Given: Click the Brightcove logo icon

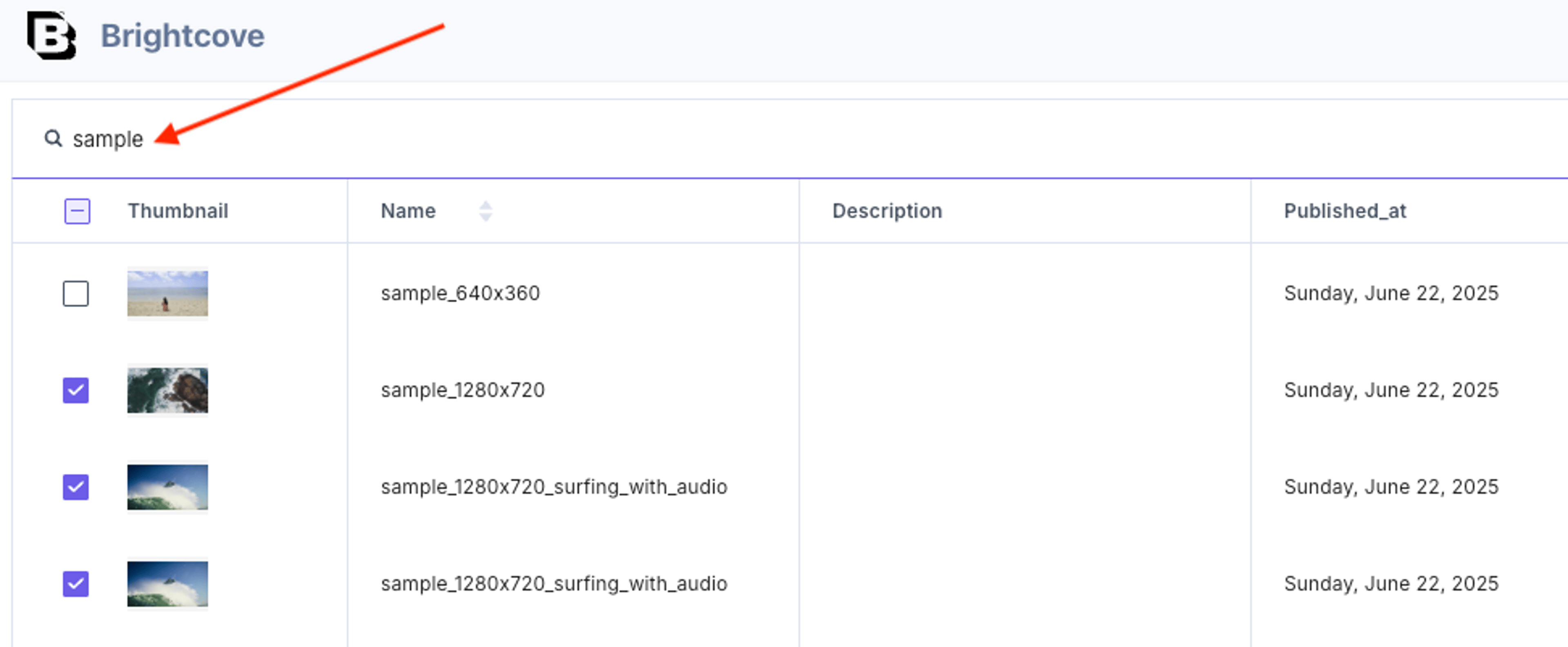Looking at the screenshot, I should point(52,35).
